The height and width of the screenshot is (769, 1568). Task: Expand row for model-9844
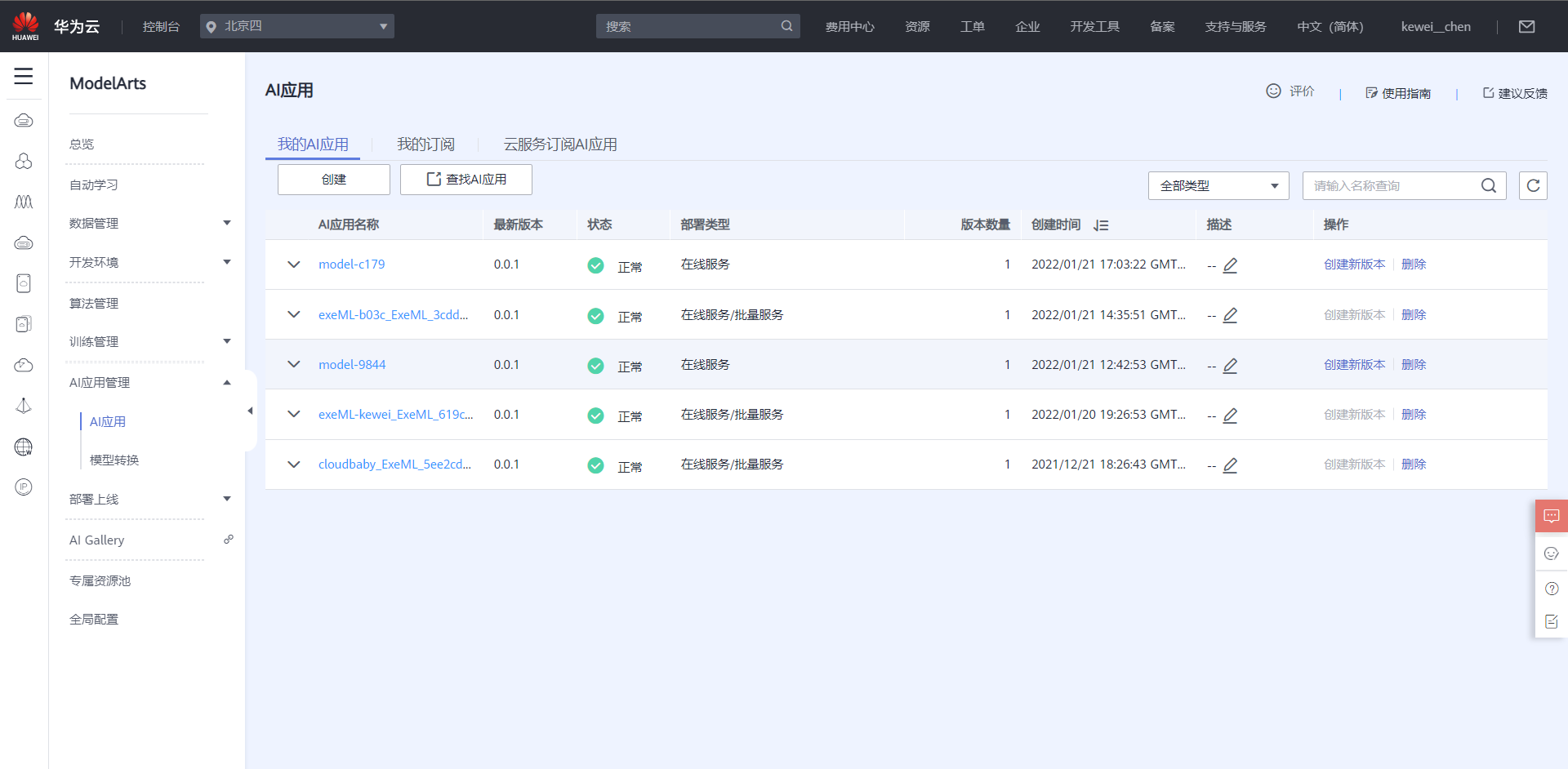294,364
